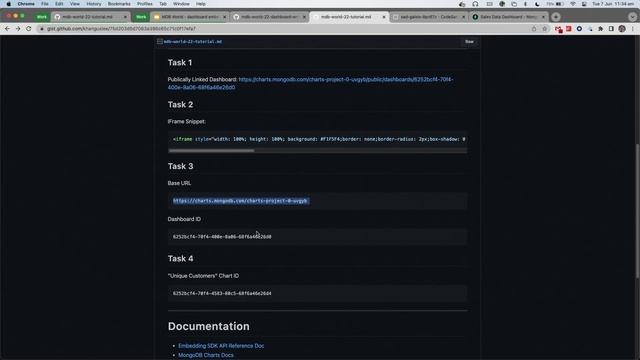Click the page vertical scrollbar

click(637, 211)
